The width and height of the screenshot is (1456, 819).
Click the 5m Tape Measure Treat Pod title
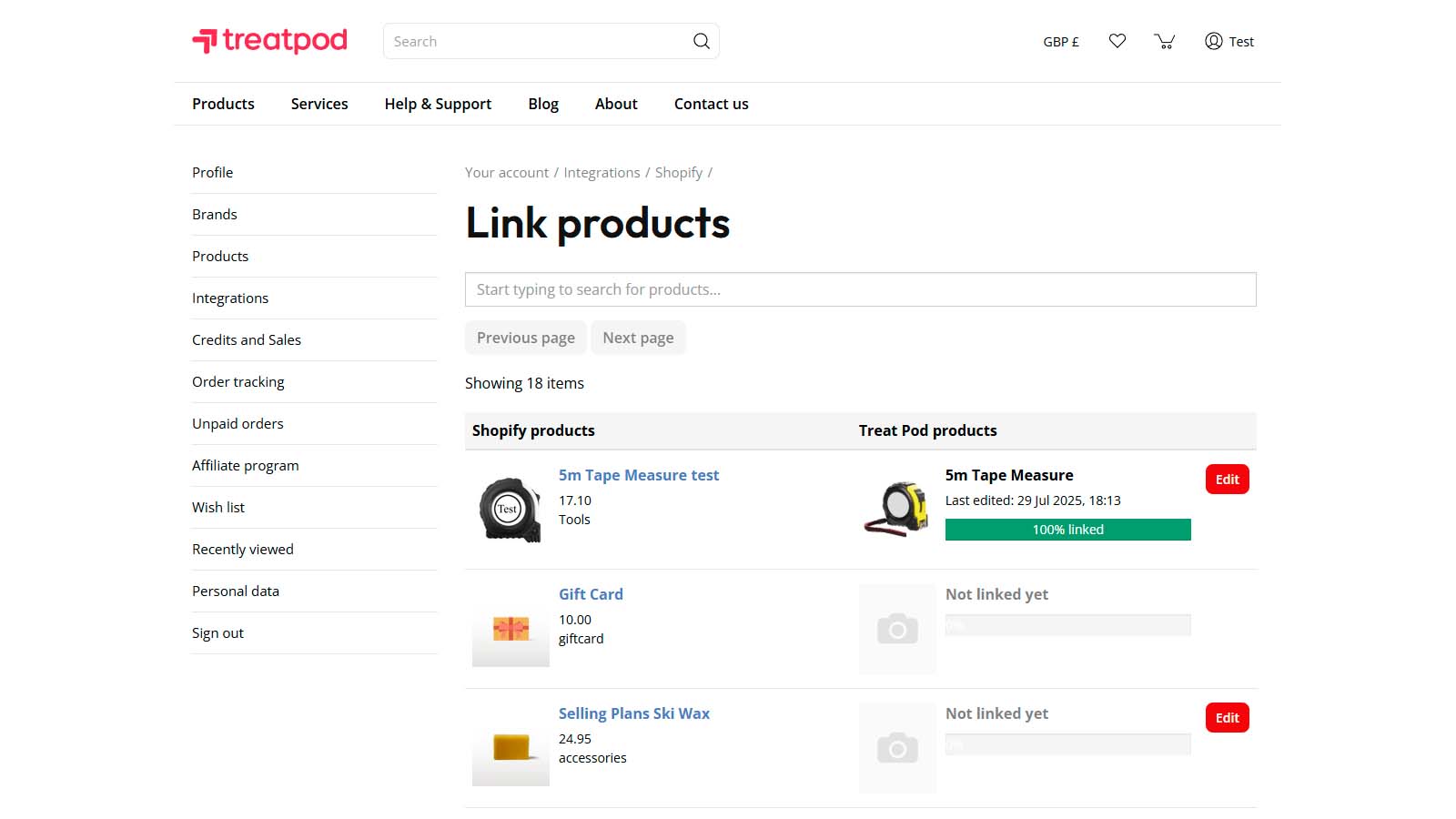pyautogui.click(x=1009, y=475)
